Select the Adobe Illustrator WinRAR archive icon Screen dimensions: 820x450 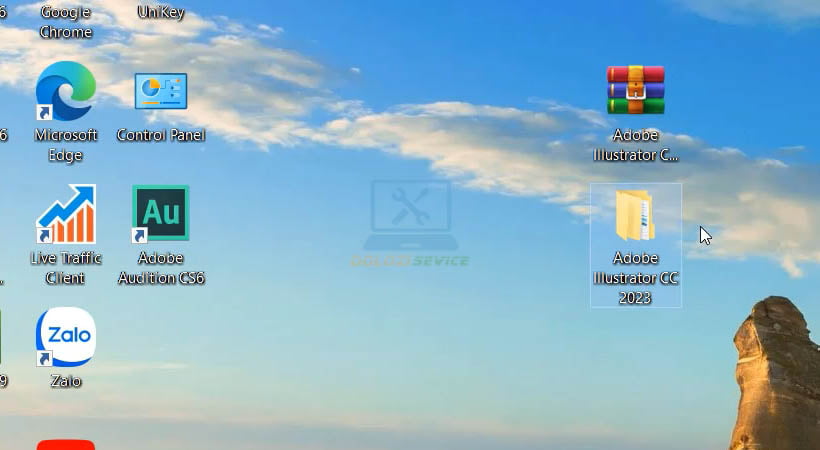click(636, 90)
